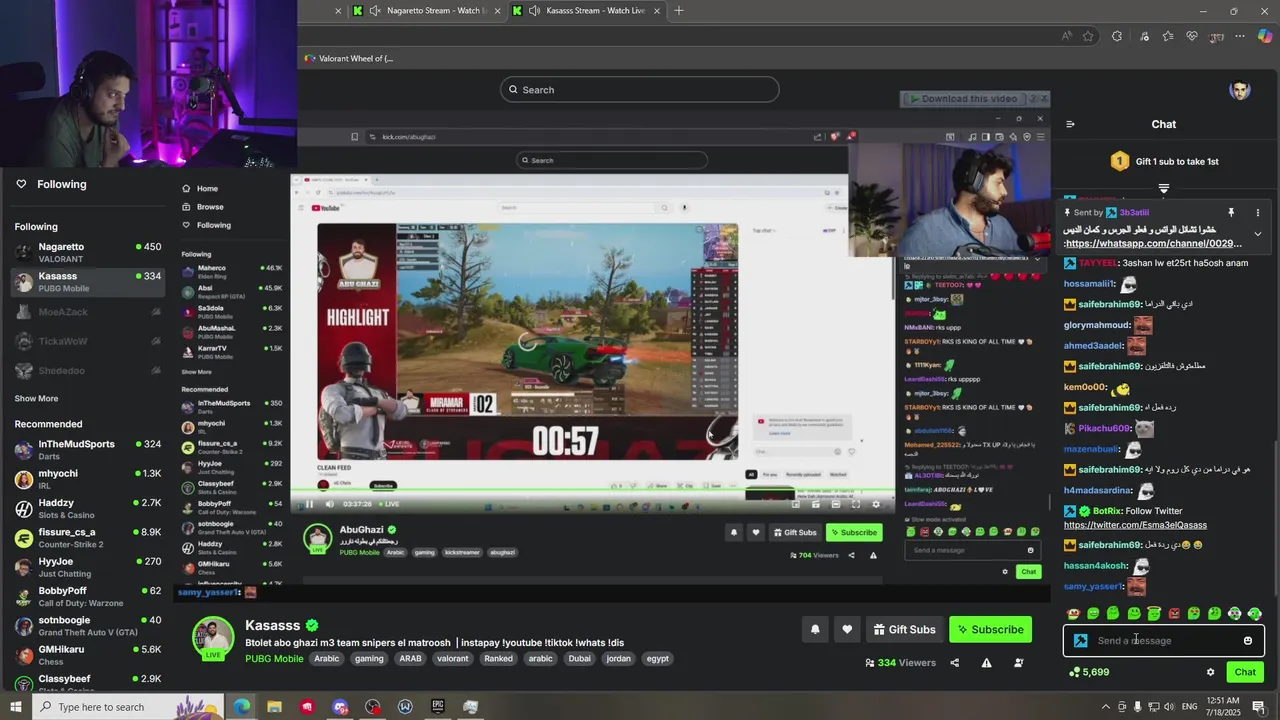Click the Download this video button
Image resolution: width=1280 pixels, height=720 pixels.
[964, 99]
